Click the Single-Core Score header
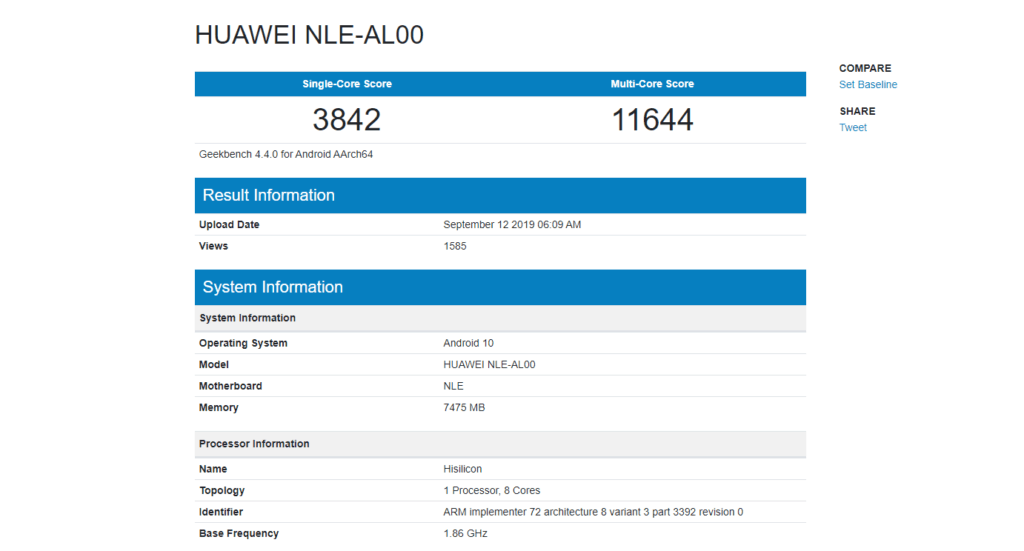This screenshot has height=551, width=1024. pyautogui.click(x=347, y=84)
